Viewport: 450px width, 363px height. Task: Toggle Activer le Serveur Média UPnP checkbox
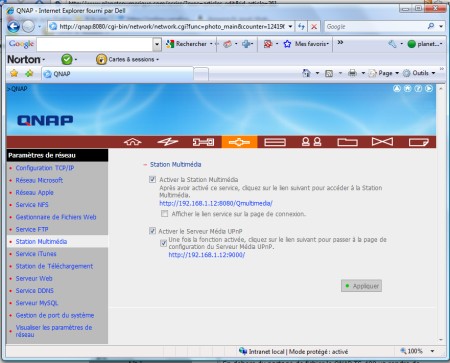click(152, 231)
